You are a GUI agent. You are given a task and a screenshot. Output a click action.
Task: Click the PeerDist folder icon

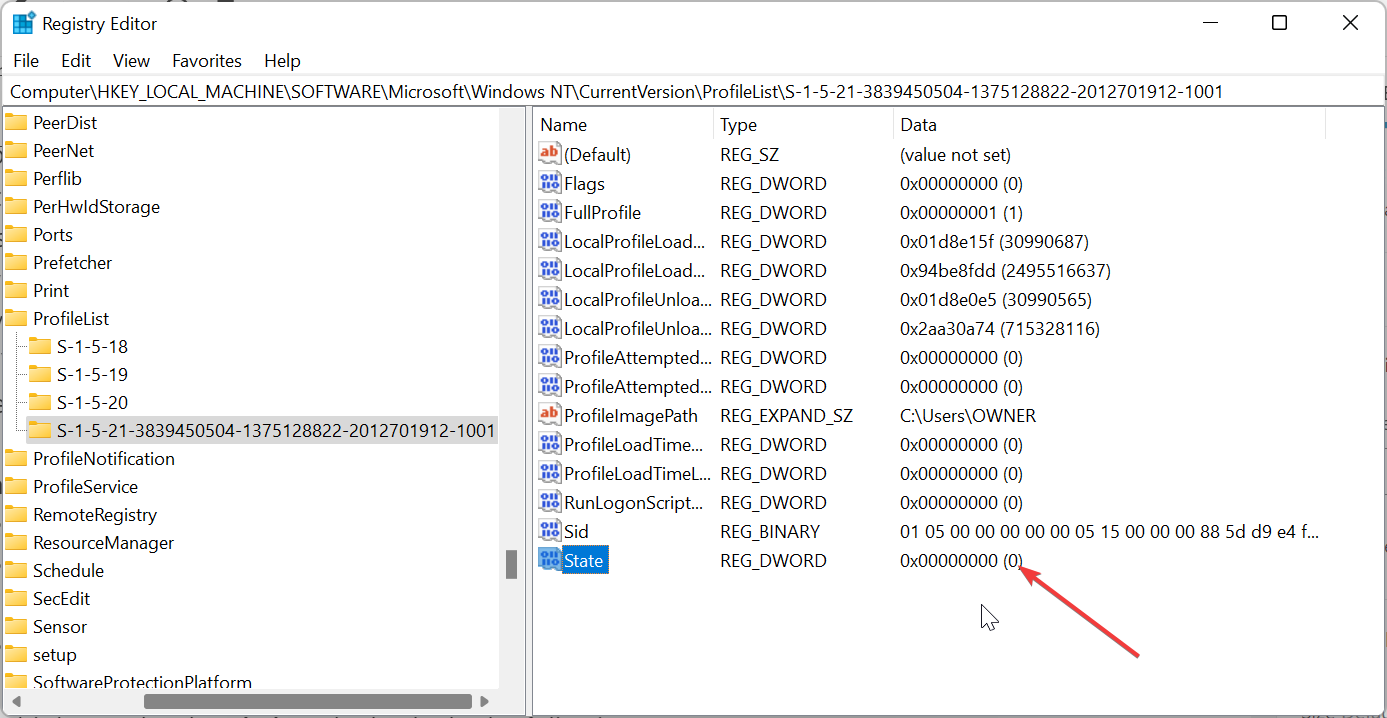(x=16, y=123)
